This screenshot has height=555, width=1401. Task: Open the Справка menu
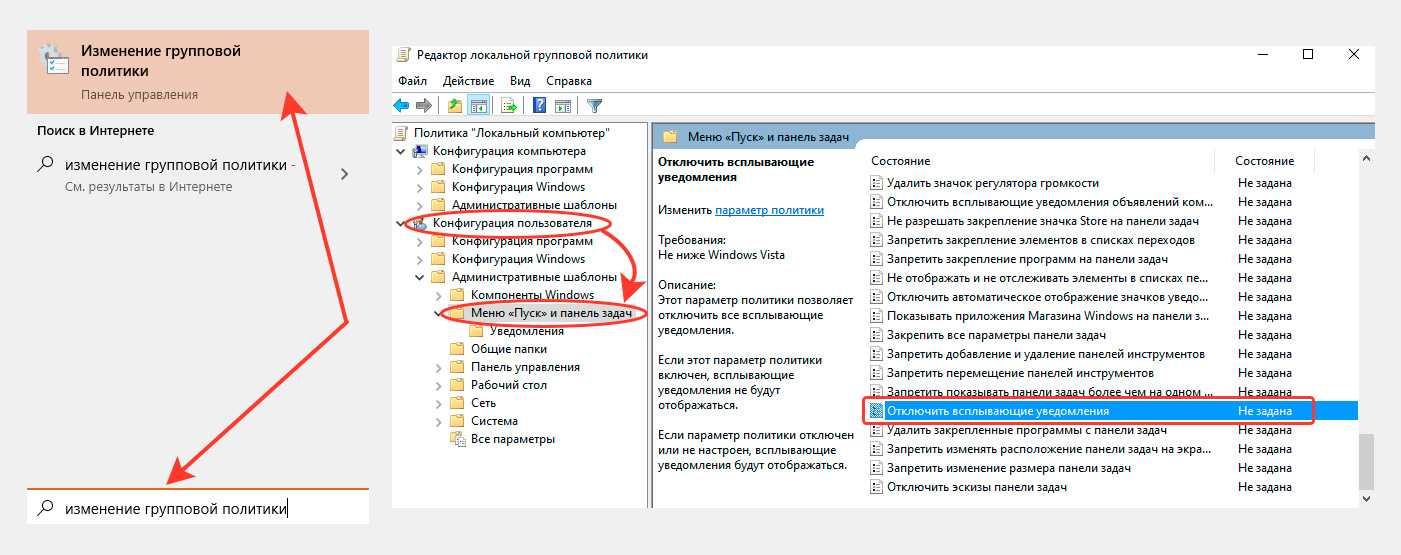569,81
